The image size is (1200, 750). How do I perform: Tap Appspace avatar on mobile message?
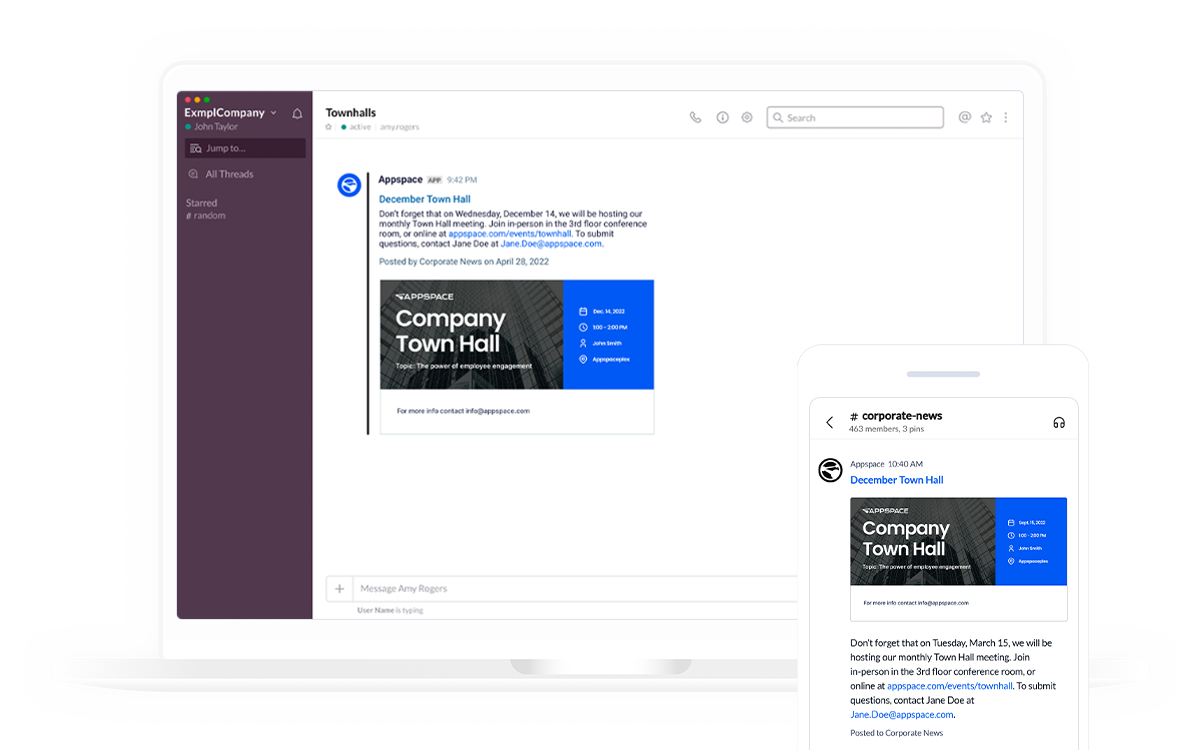tap(830, 470)
